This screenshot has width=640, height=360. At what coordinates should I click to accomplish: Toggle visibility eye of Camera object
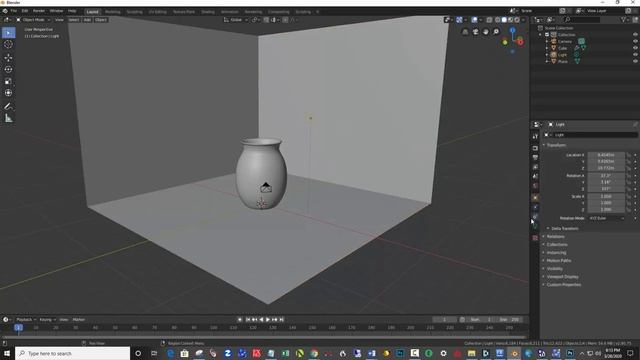point(635,41)
